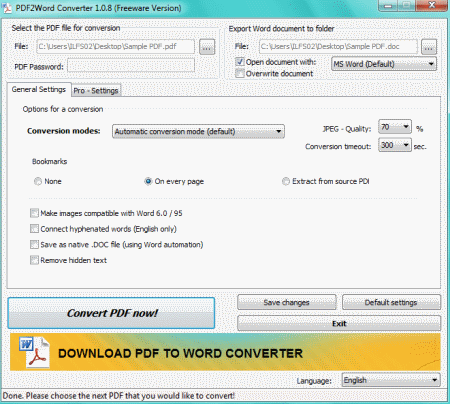Click the export .doc file path field

point(338,46)
